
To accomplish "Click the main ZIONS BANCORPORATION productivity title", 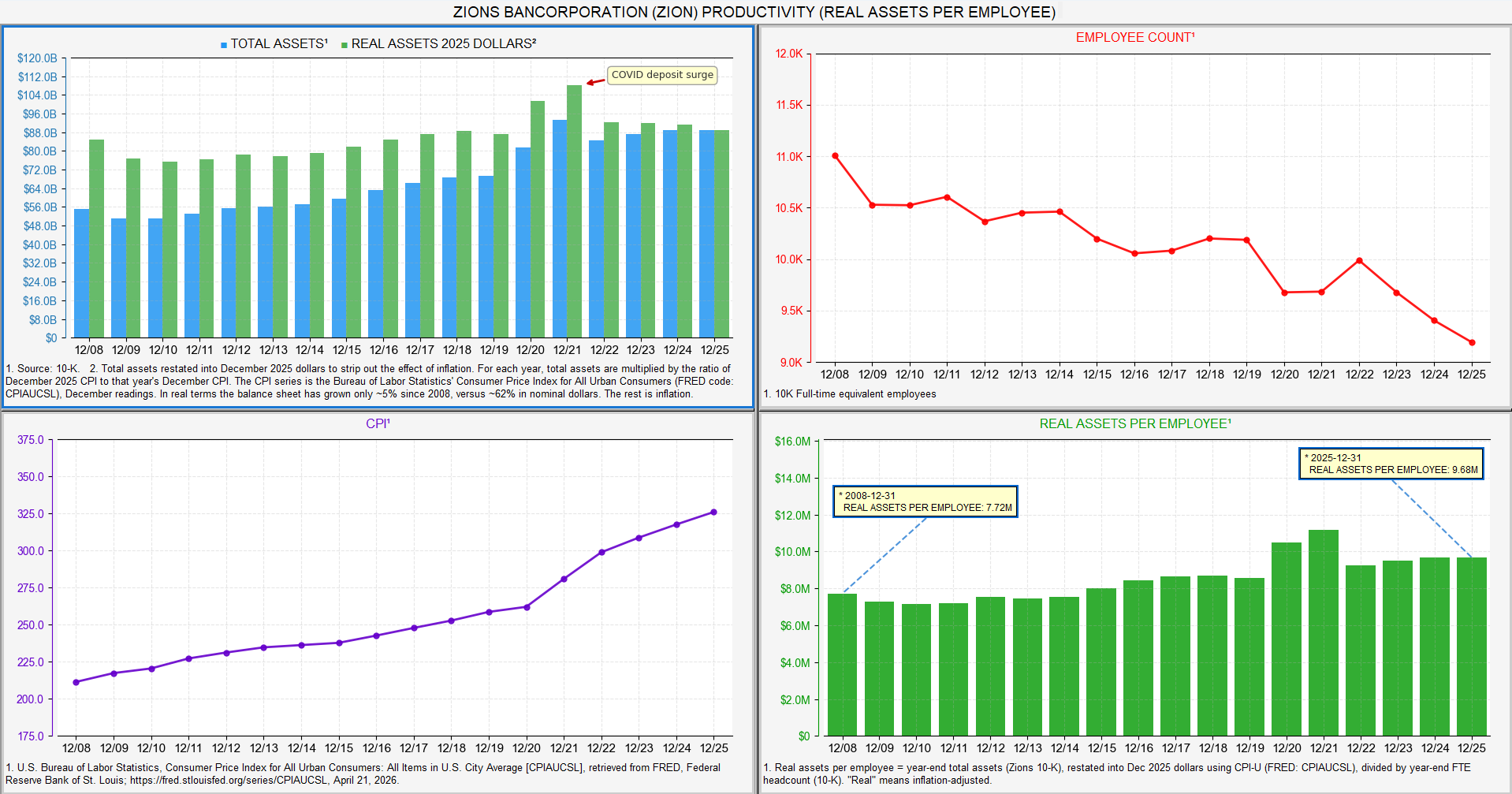I will [754, 12].
